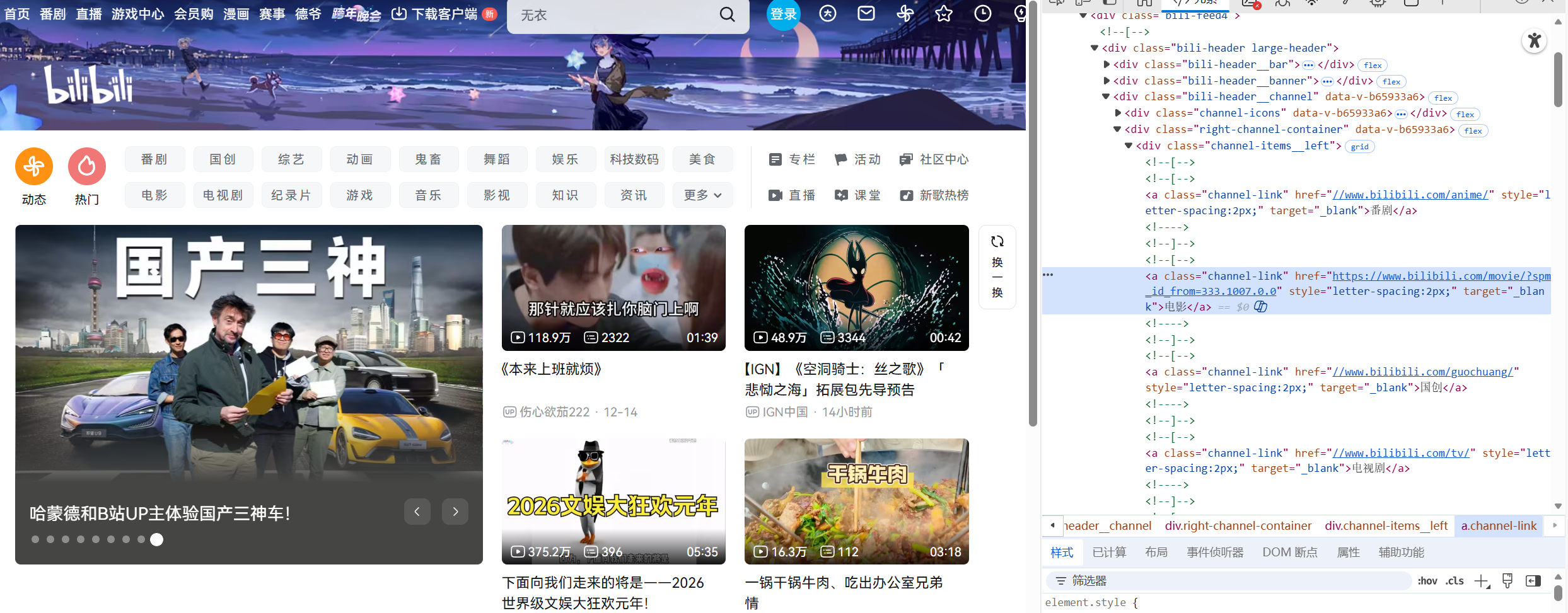The image size is (1568, 613).
Task: Open history clock icon in header
Action: click(x=983, y=13)
